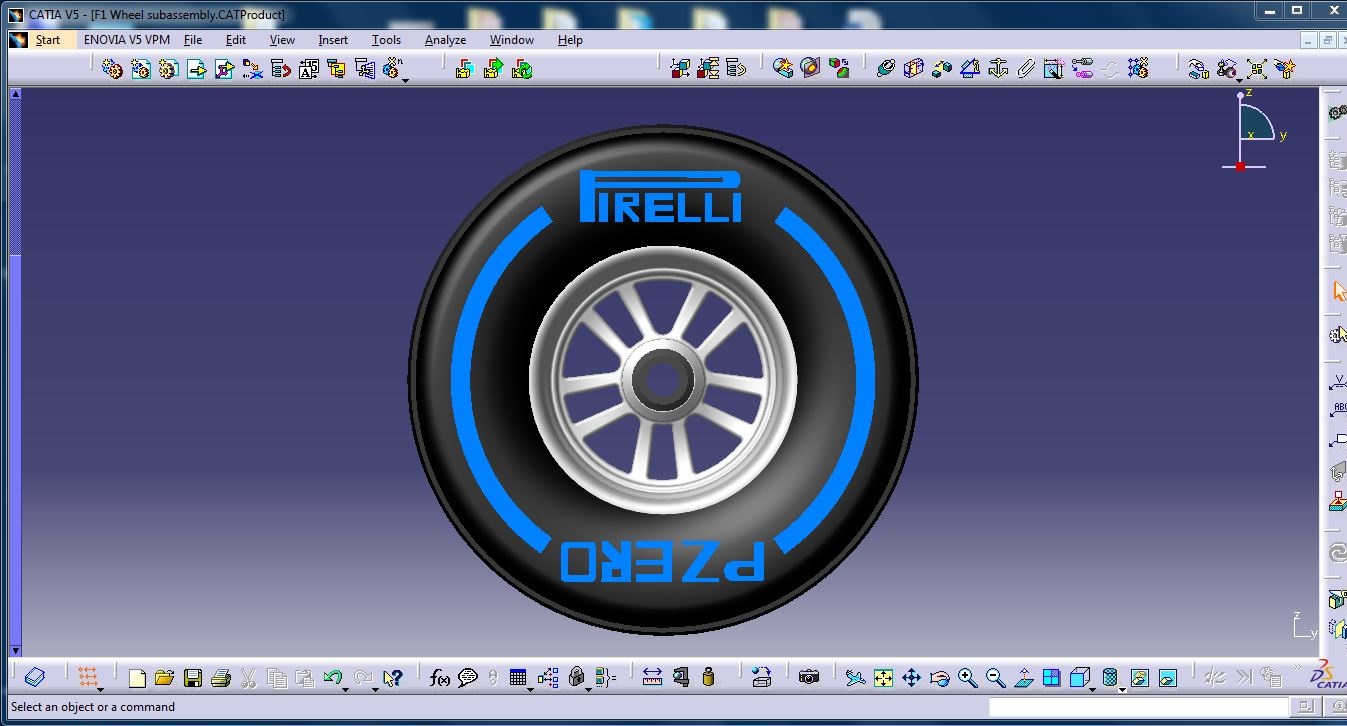Click the Replace Component icon
The image size is (1347, 726).
252,68
